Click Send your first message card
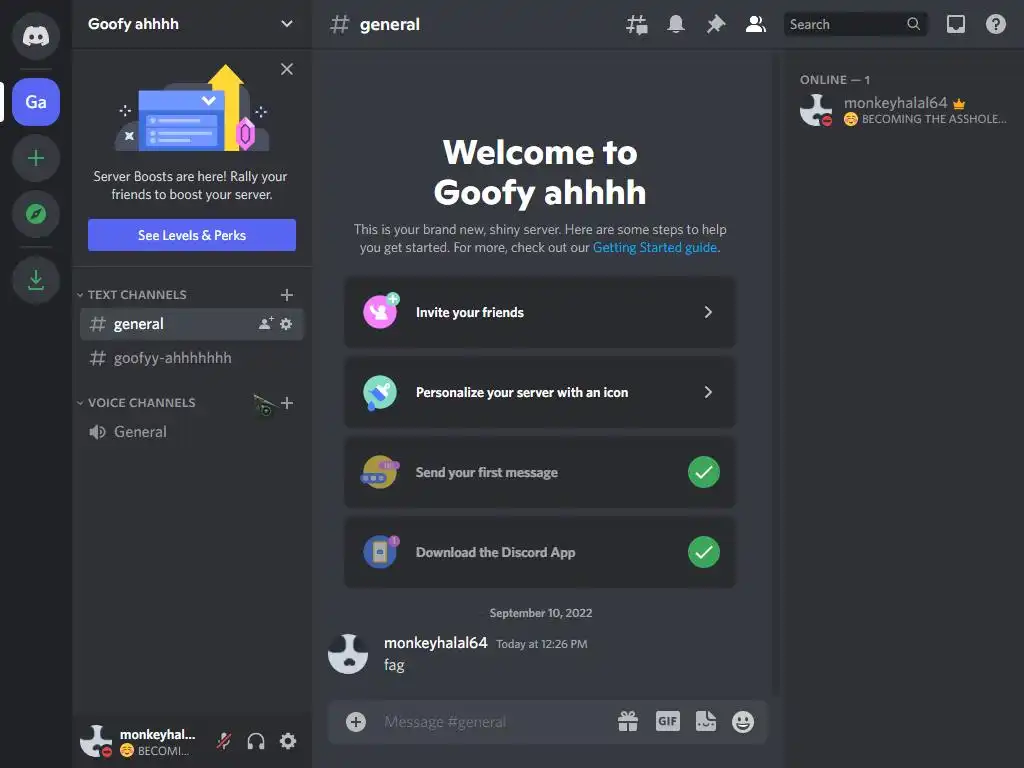The width and height of the screenshot is (1024, 768). (x=539, y=472)
